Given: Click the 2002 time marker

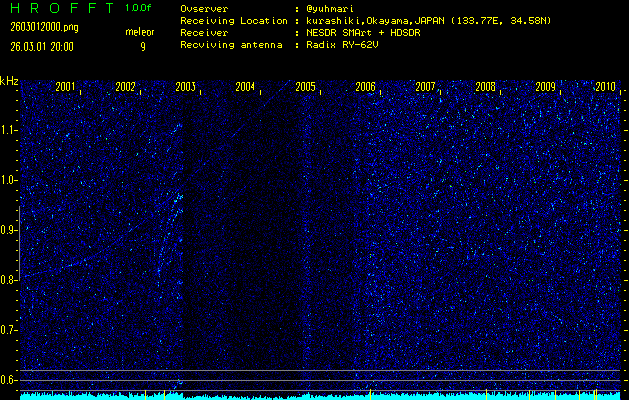Looking at the screenshot, I should pos(126,87).
